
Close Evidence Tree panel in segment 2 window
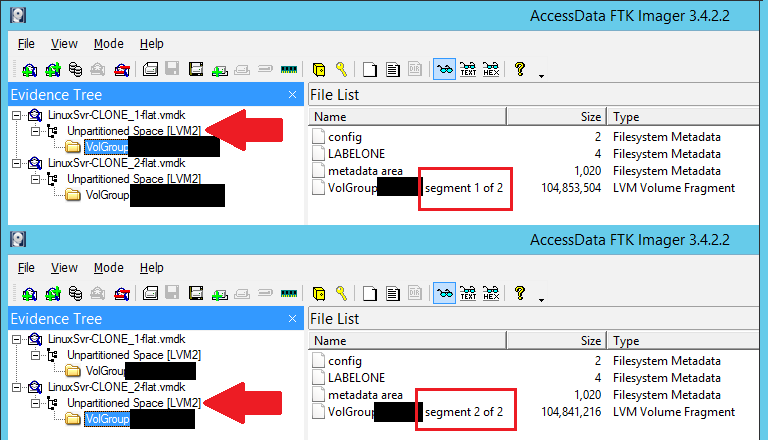coord(292,318)
